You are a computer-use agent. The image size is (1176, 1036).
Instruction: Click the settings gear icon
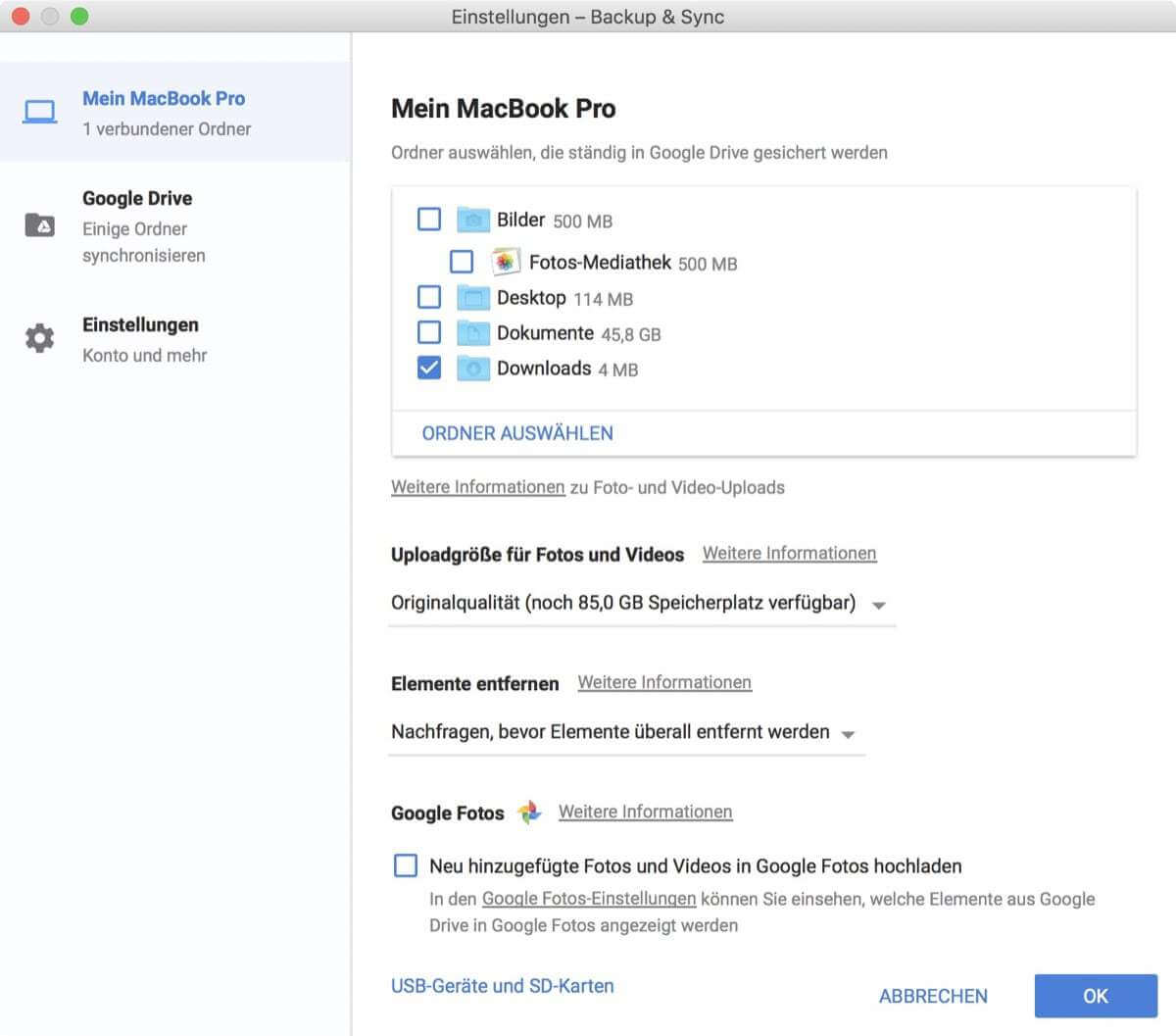click(x=40, y=339)
